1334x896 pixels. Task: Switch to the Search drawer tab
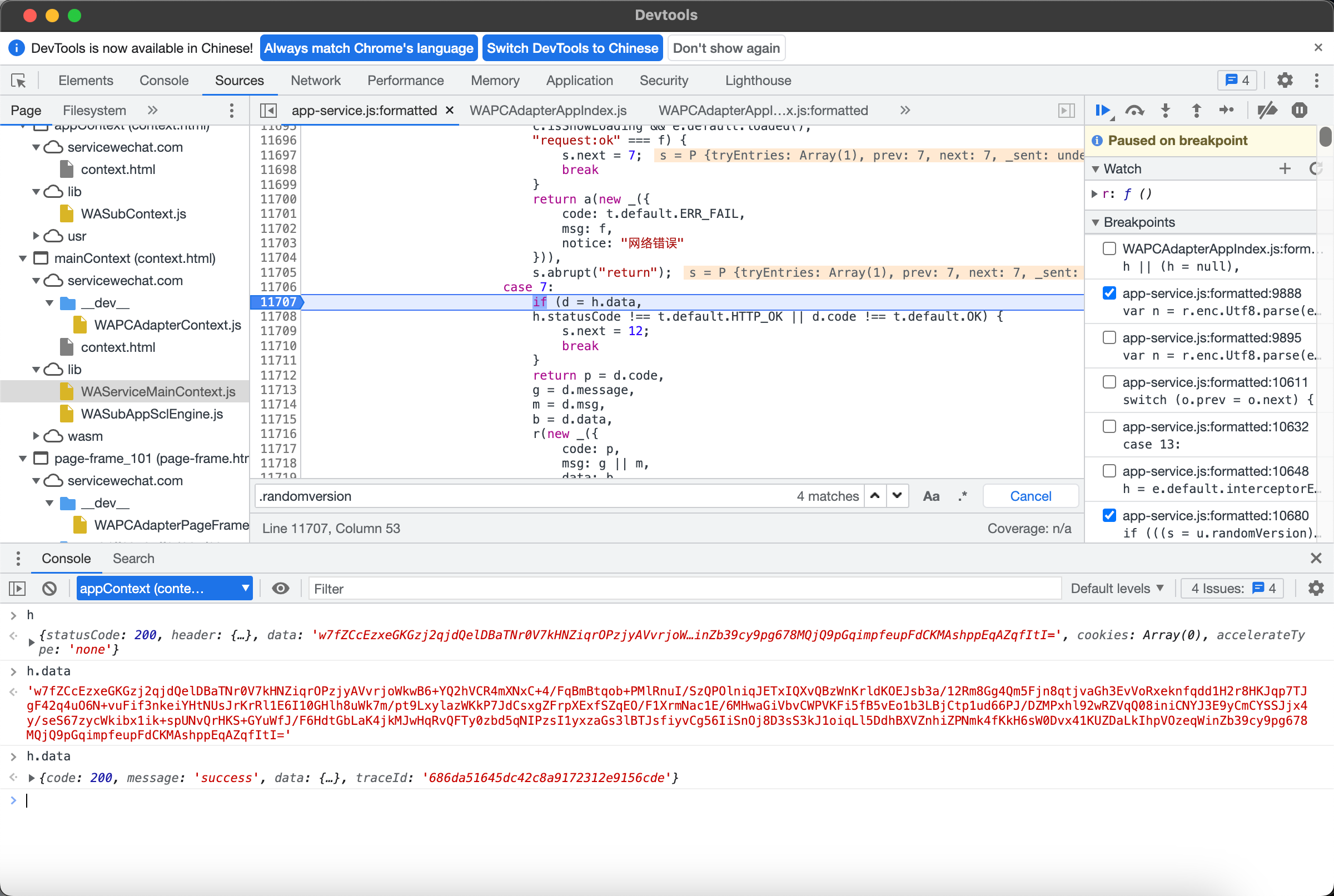[x=133, y=558]
